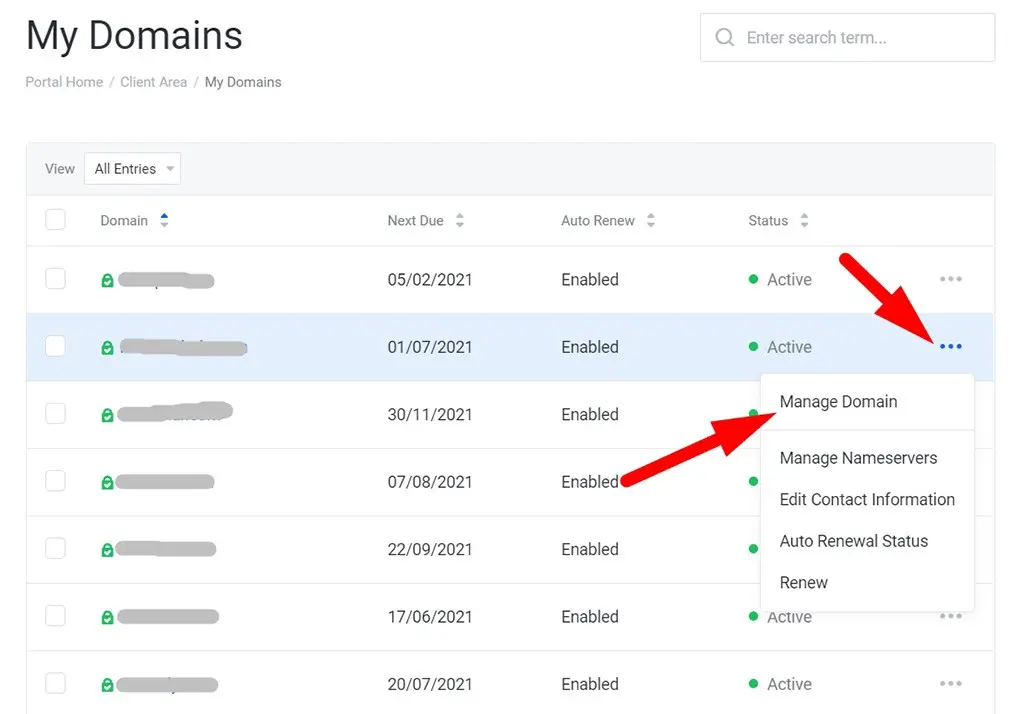Sort by the Auto Renew column
Screen dimensions: 1024x714
607,220
